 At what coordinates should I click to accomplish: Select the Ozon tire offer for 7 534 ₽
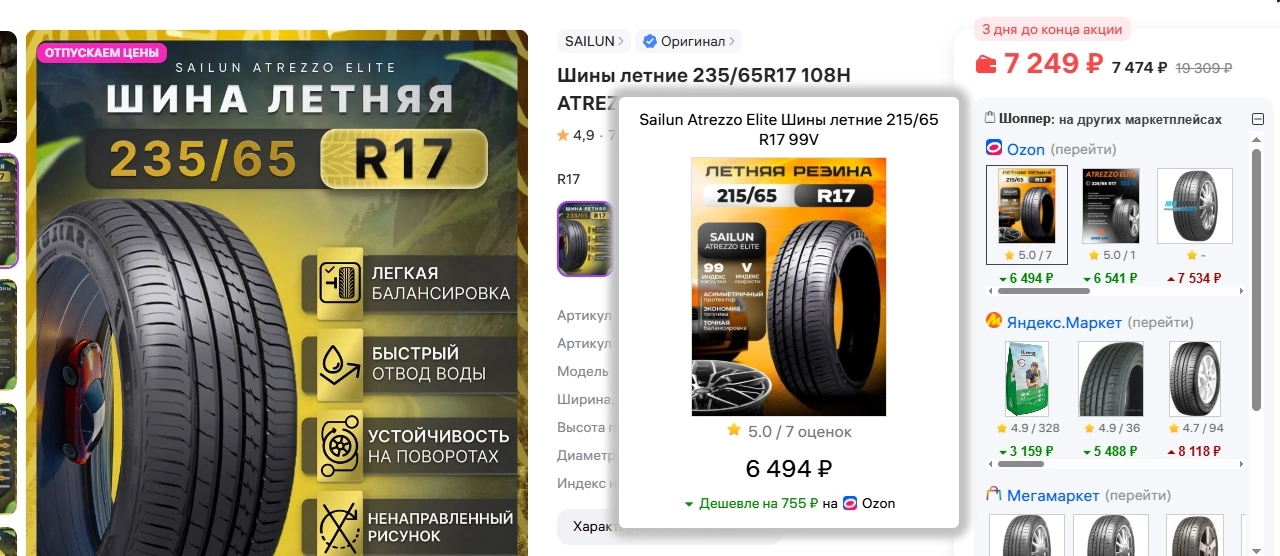click(1194, 227)
